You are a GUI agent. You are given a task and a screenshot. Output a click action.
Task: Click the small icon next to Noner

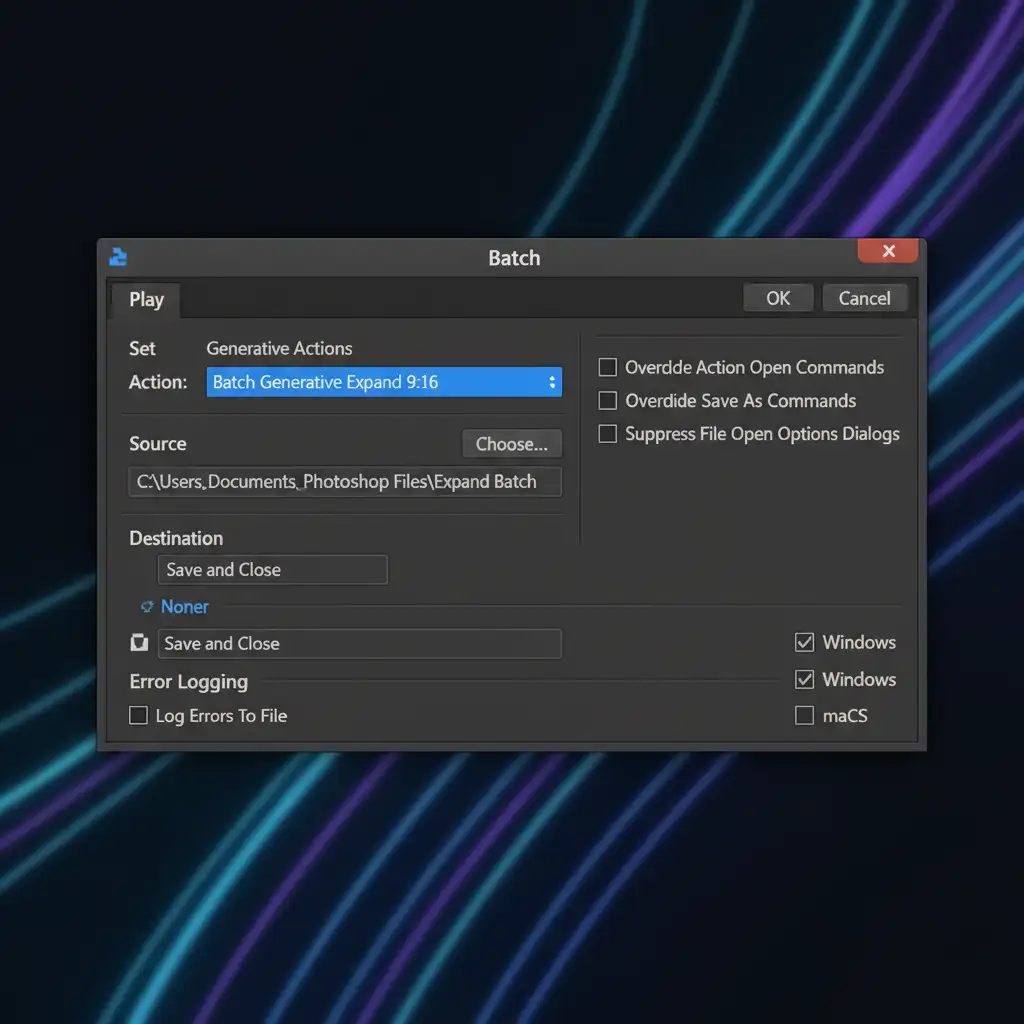pos(147,606)
